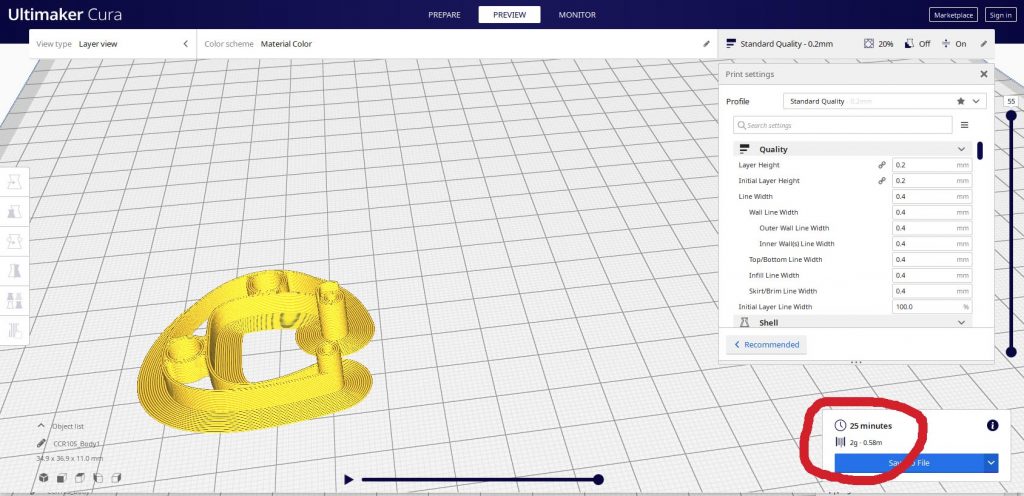Click the print info icon beside 25 minutes

[992, 425]
